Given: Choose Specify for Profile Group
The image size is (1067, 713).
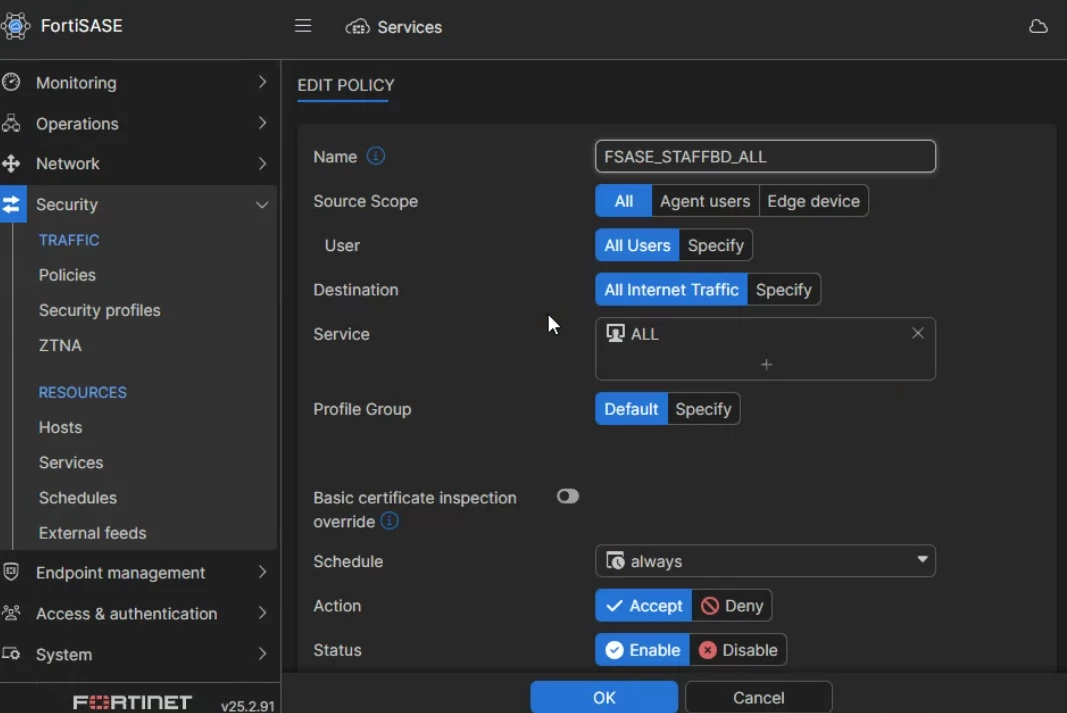Looking at the screenshot, I should pyautogui.click(x=703, y=409).
